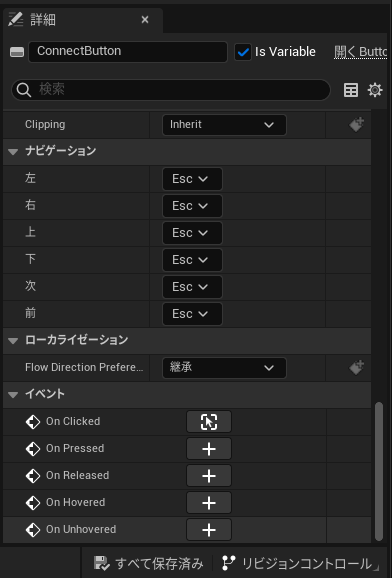Open the property matrix table icon
This screenshot has height=578, width=392.
point(351,90)
